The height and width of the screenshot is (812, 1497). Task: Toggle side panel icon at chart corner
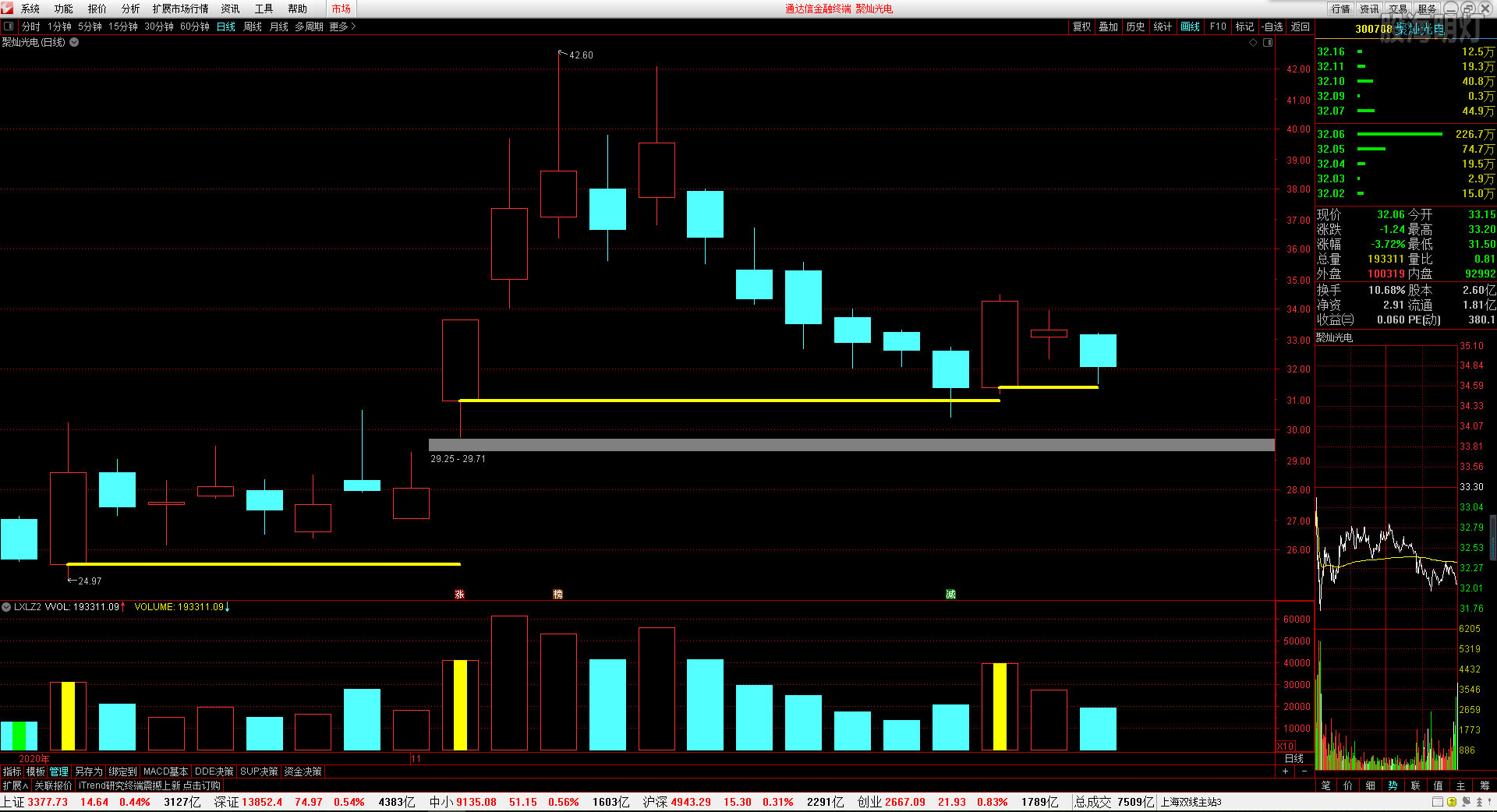click(1268, 42)
